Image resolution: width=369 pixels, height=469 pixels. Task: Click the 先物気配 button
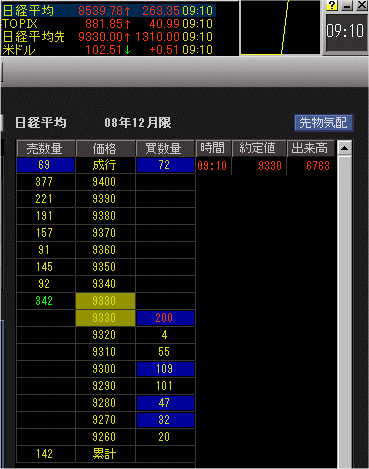click(323, 123)
